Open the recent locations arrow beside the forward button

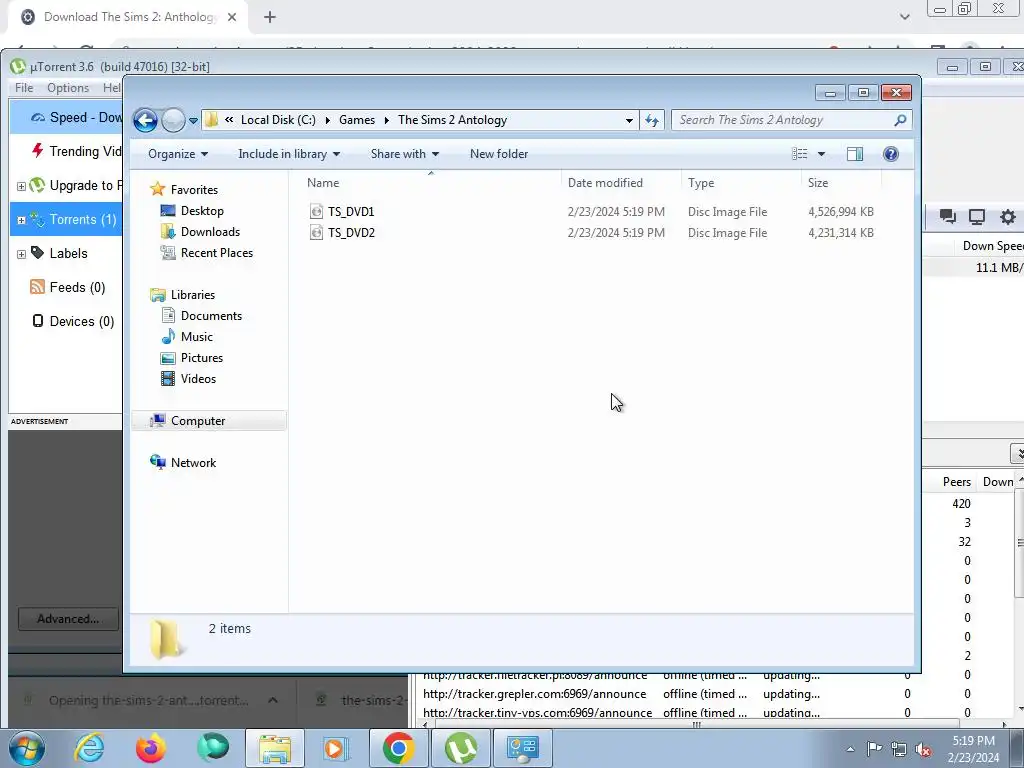193,121
